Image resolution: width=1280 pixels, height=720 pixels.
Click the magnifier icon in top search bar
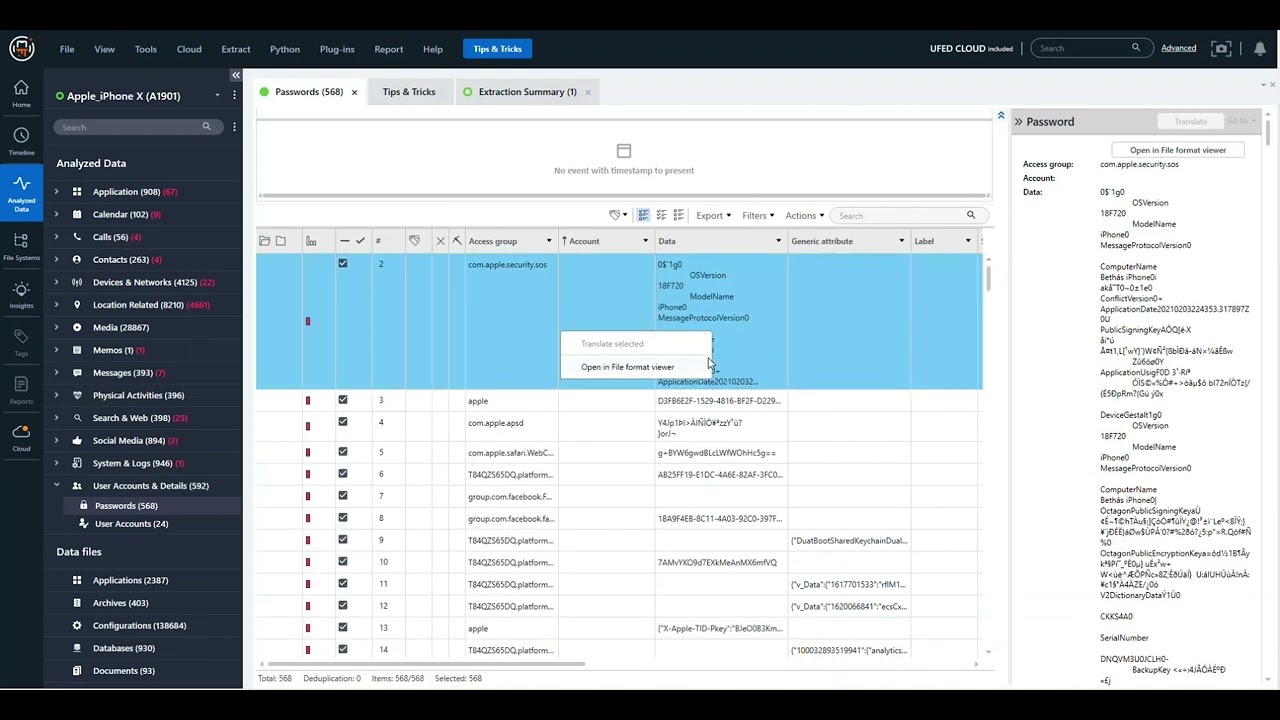click(x=1136, y=48)
